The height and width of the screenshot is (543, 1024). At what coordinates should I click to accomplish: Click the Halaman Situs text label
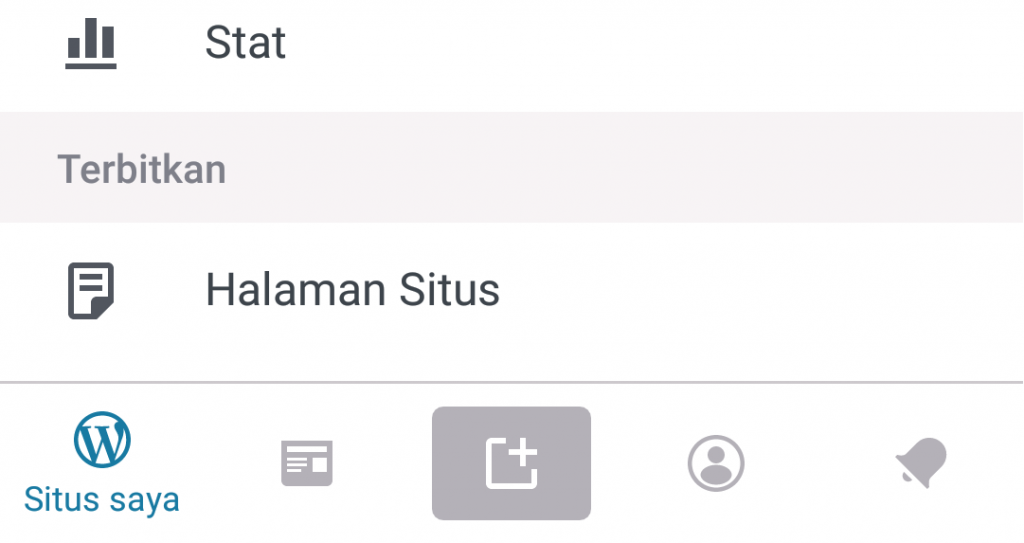[x=353, y=290]
